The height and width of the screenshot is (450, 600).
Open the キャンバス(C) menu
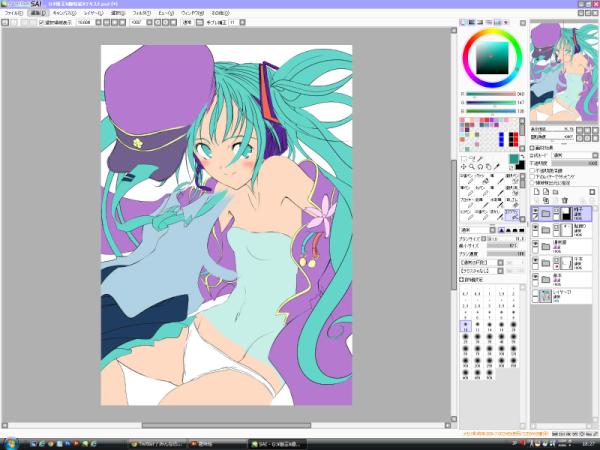64,13
